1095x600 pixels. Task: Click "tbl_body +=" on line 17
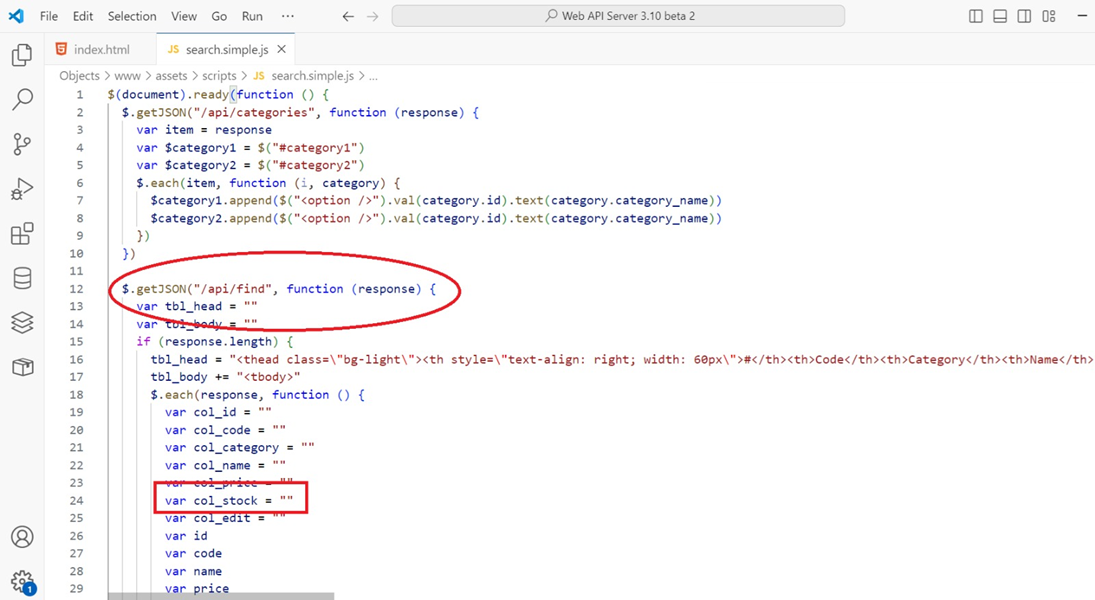(x=190, y=376)
